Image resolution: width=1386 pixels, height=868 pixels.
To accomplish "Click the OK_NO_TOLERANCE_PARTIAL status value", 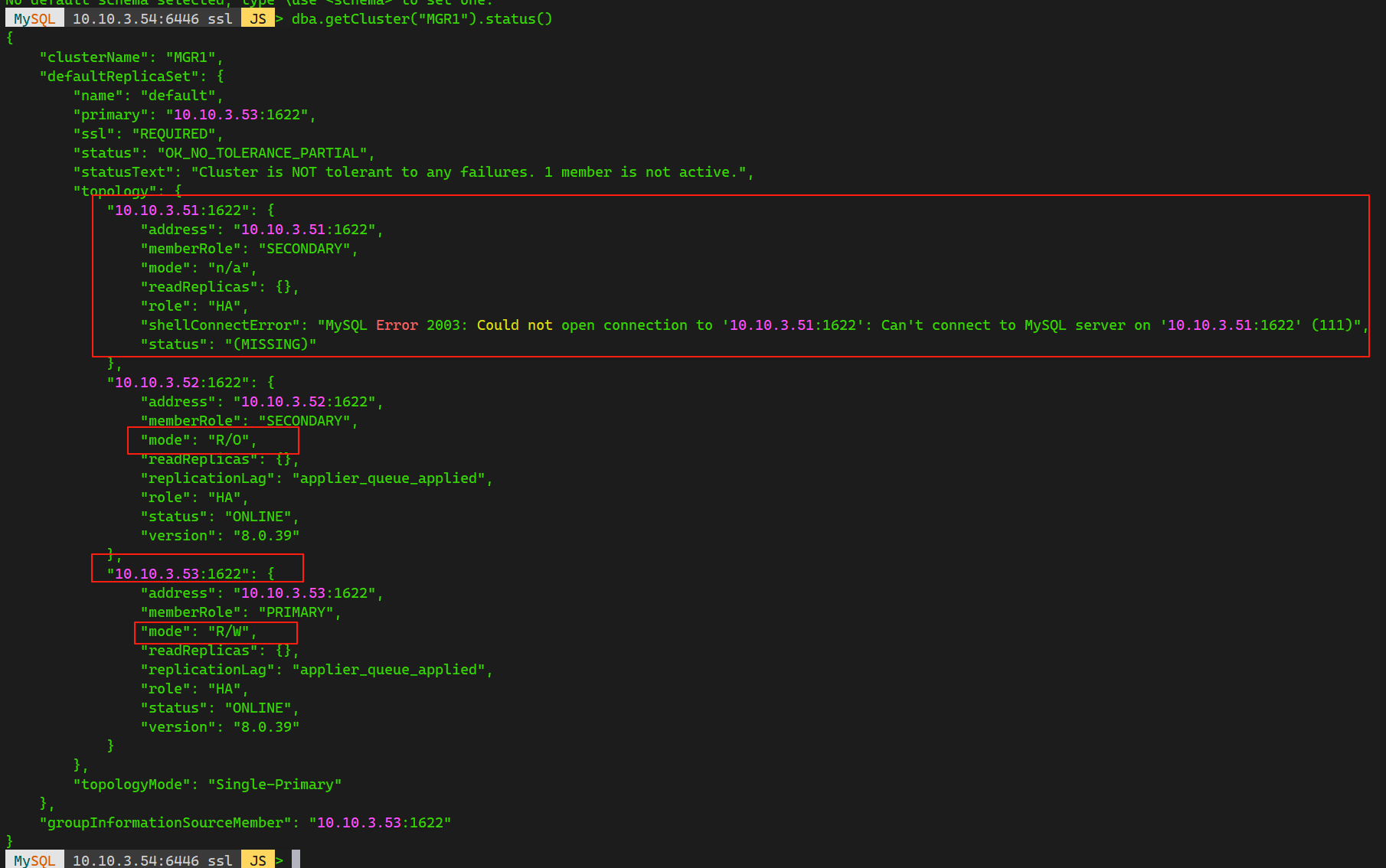I will coord(262,153).
